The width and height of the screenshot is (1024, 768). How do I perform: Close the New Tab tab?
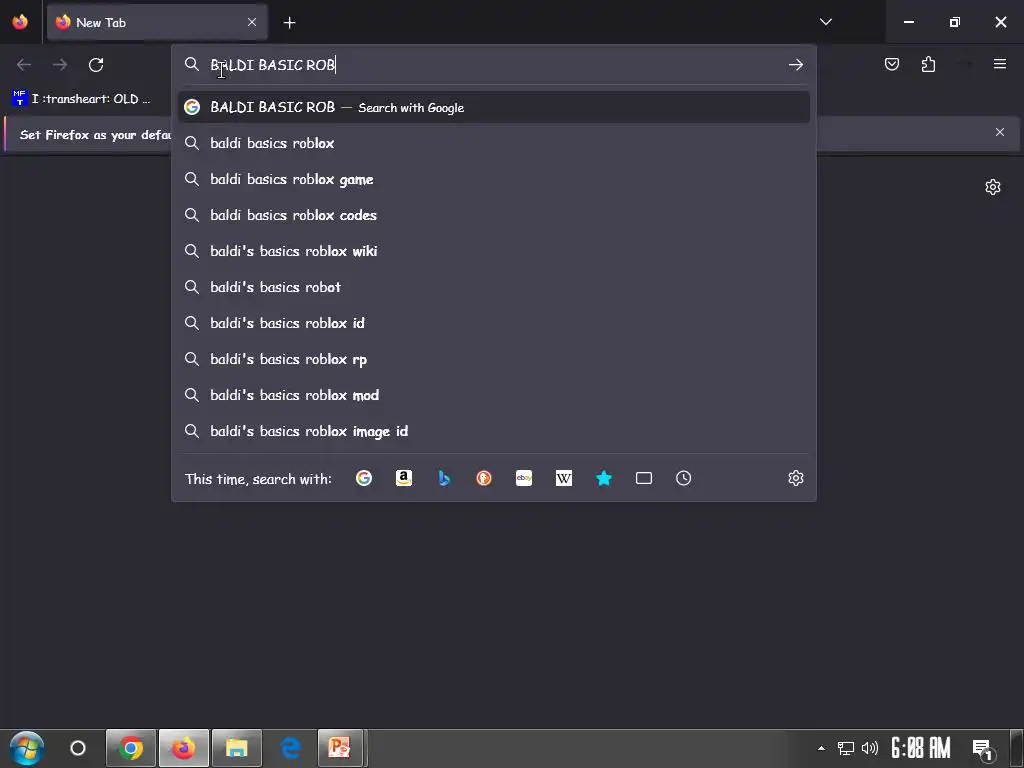coord(251,22)
